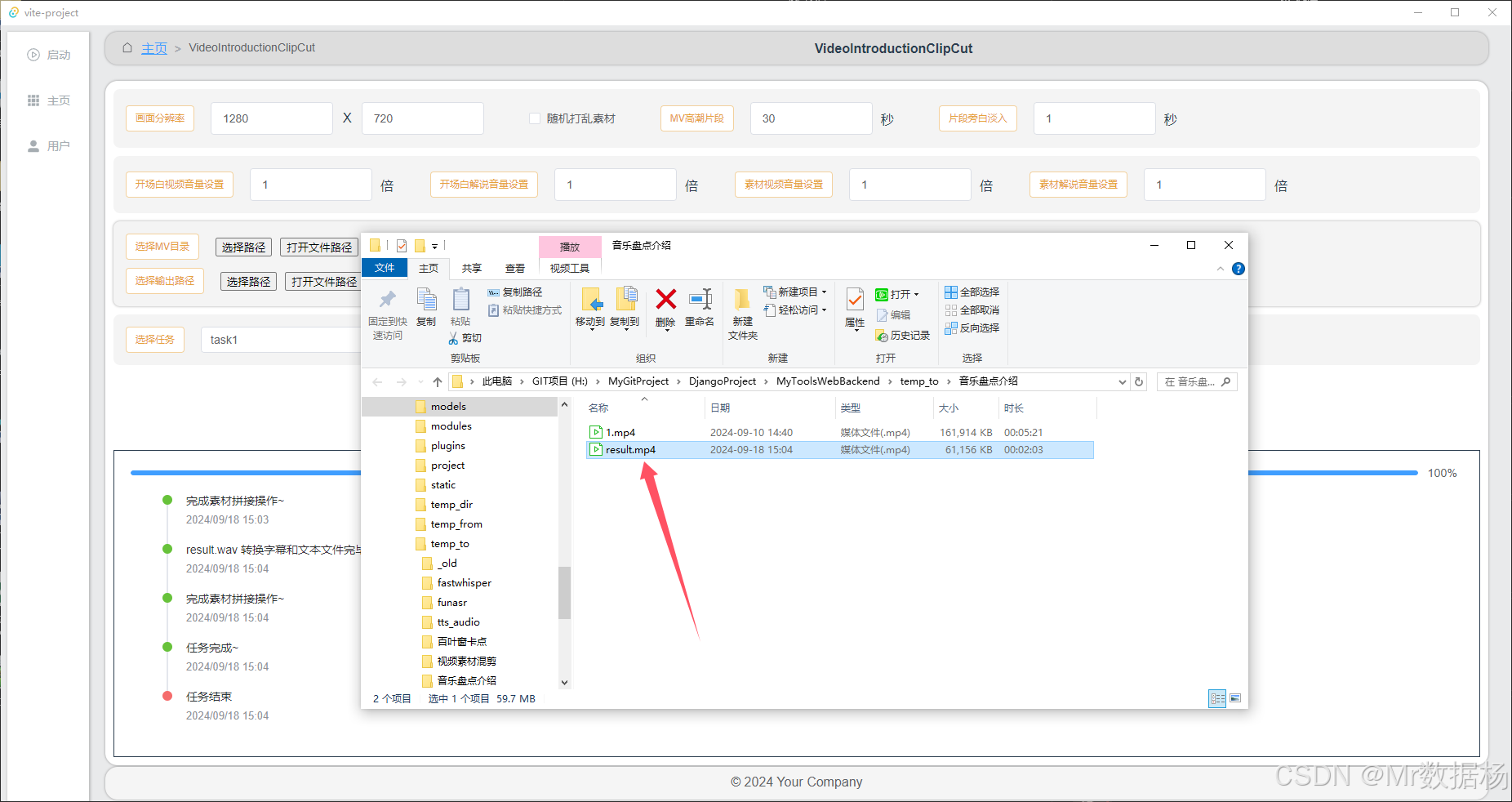This screenshot has height=802, width=1512.
Task: Click 选择路径 next to 选择MV目录
Action: coord(243,247)
